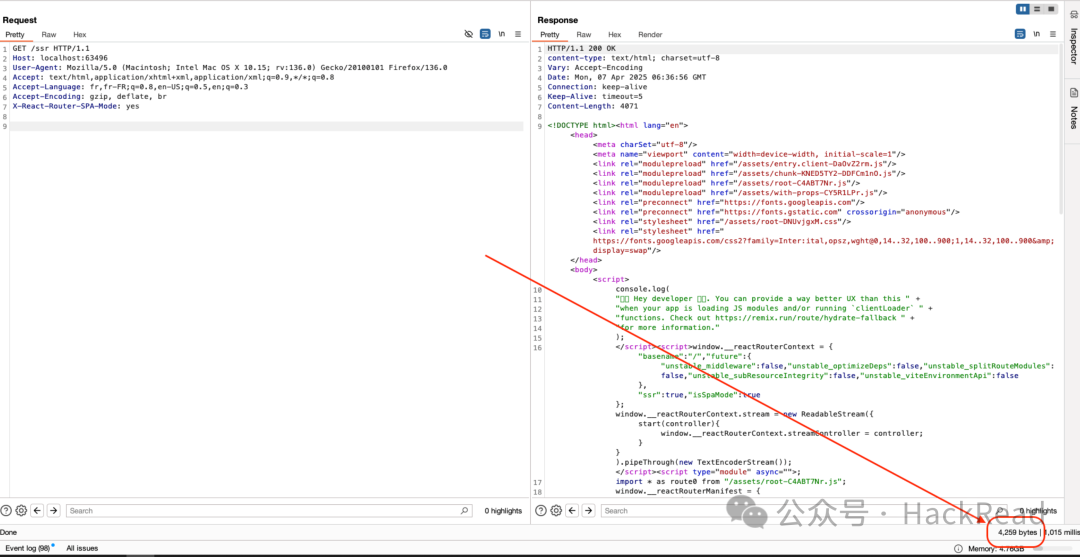
Task: Click 'content-type: text/html' response header
Action: (x=633, y=58)
